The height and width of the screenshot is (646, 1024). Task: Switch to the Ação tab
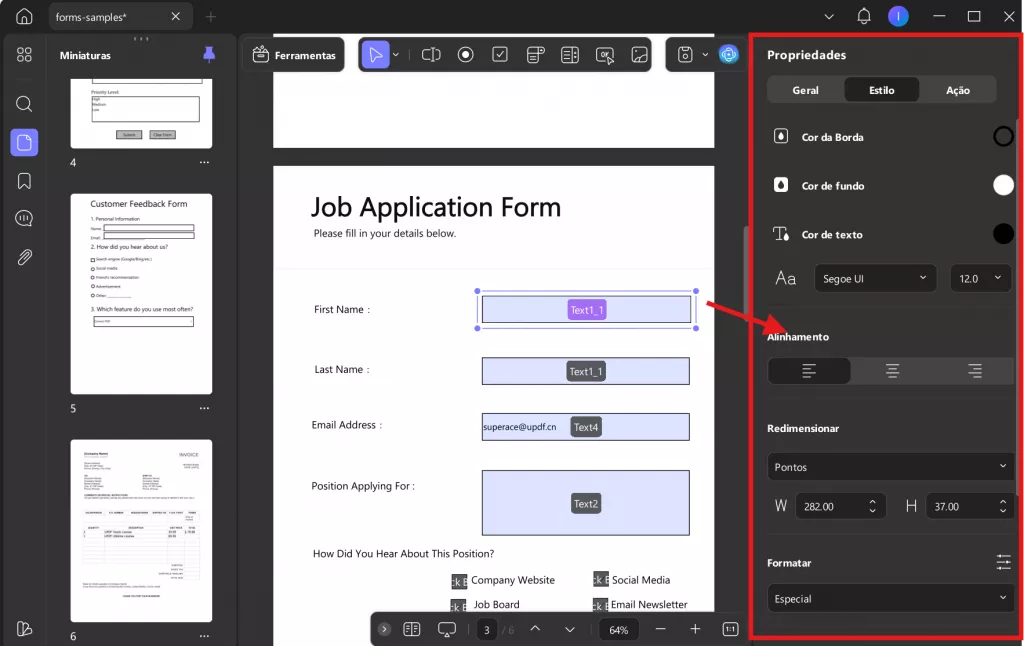pyautogui.click(x=958, y=90)
